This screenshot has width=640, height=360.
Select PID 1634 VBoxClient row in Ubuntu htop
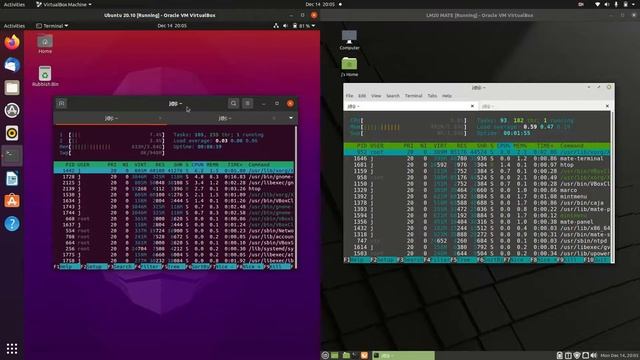tap(174, 200)
